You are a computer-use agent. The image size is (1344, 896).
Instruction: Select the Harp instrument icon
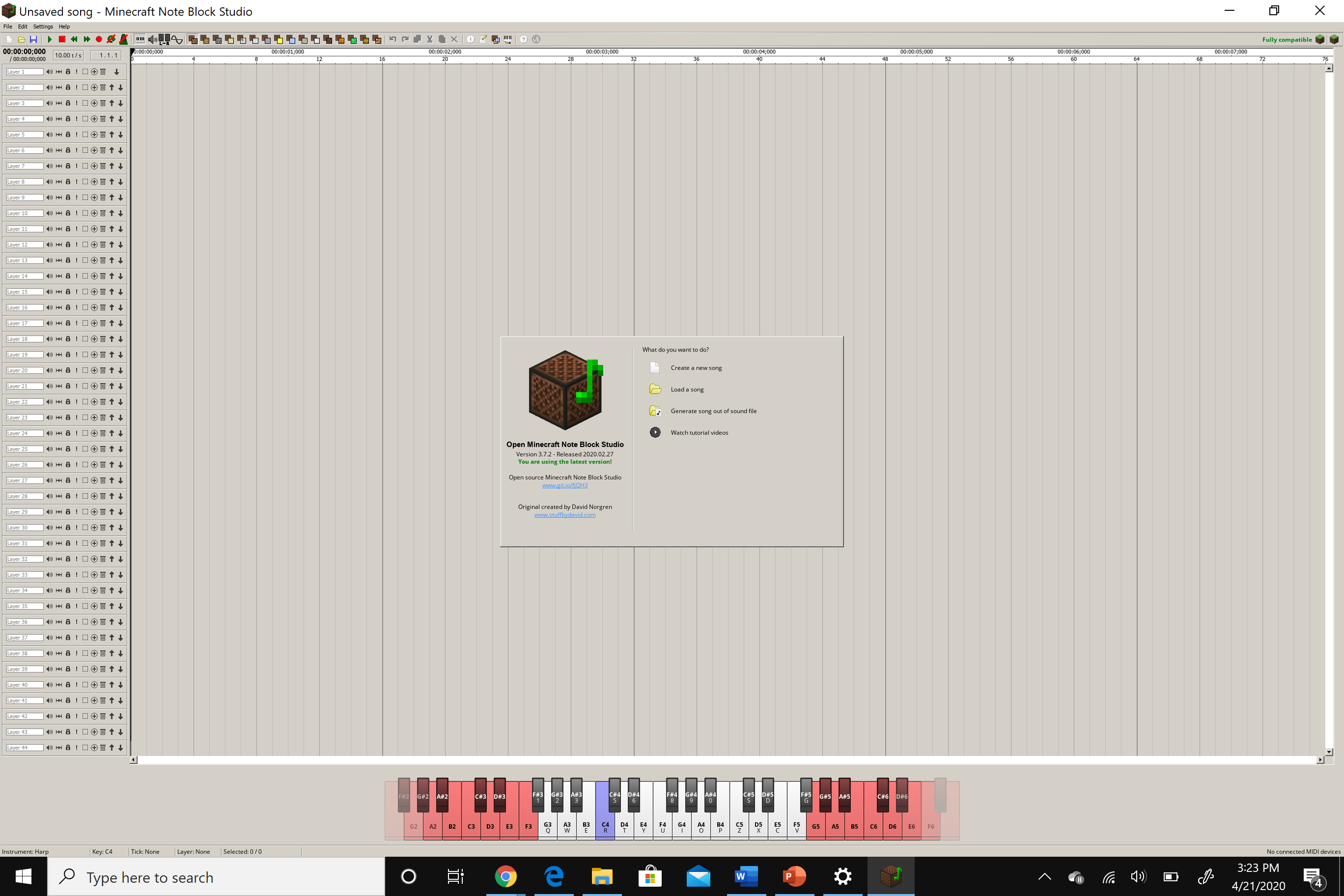pos(193,39)
